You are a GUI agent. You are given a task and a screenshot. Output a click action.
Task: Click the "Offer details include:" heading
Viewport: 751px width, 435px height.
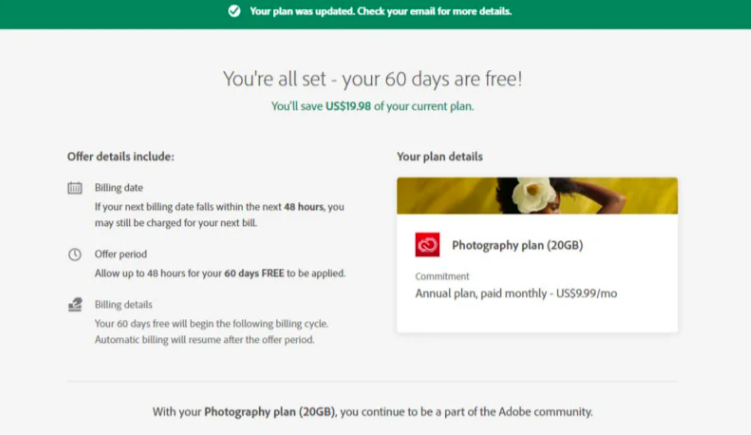click(120, 157)
